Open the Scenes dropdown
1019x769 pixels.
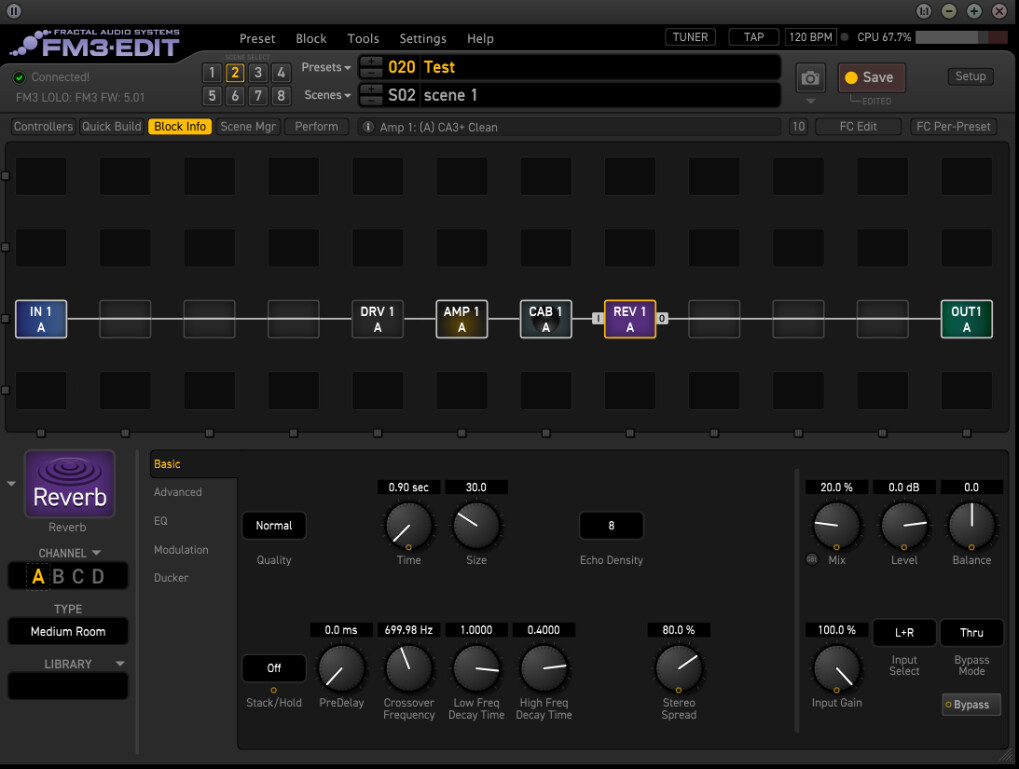click(328, 95)
